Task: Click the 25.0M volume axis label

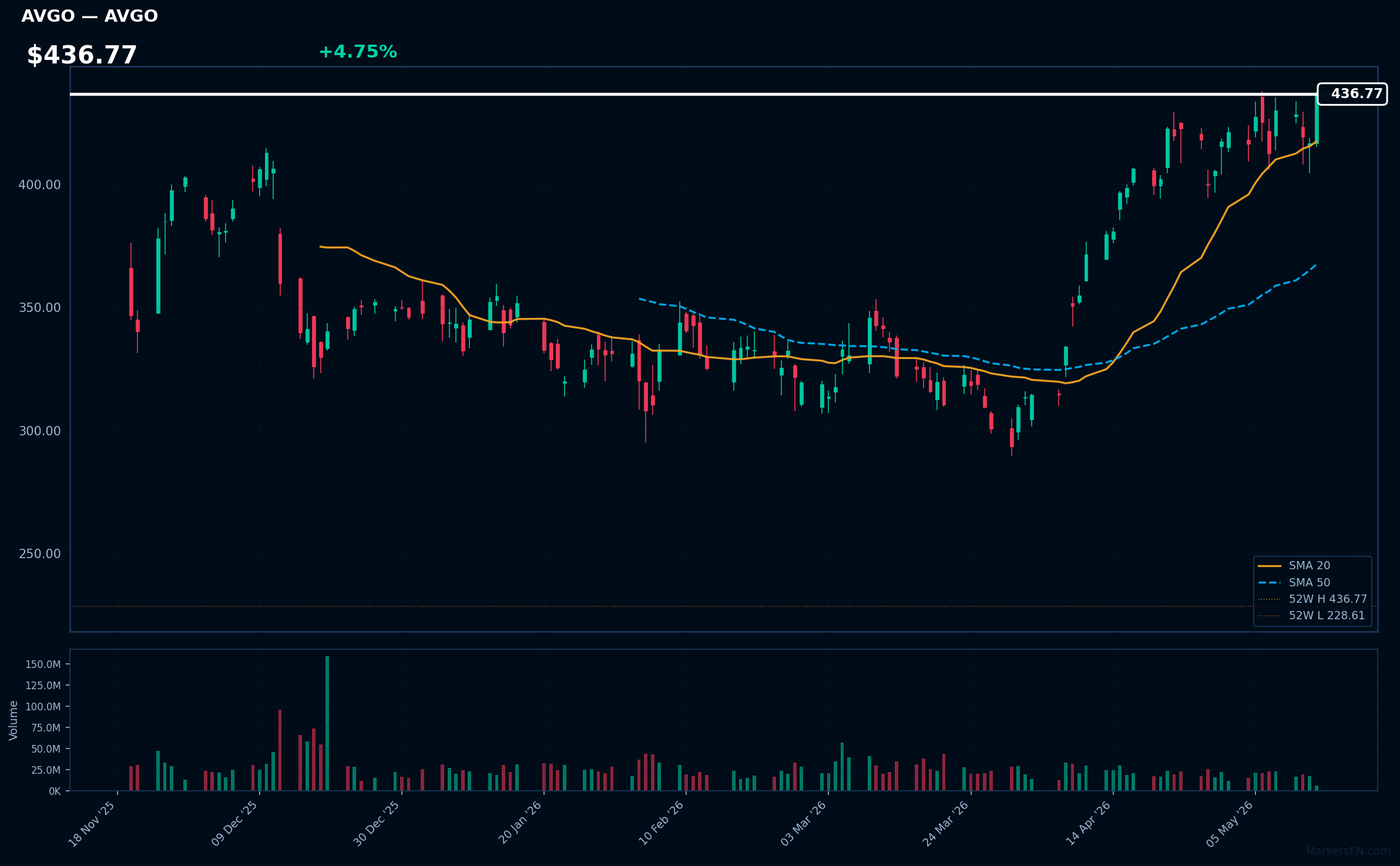Action: [46, 770]
